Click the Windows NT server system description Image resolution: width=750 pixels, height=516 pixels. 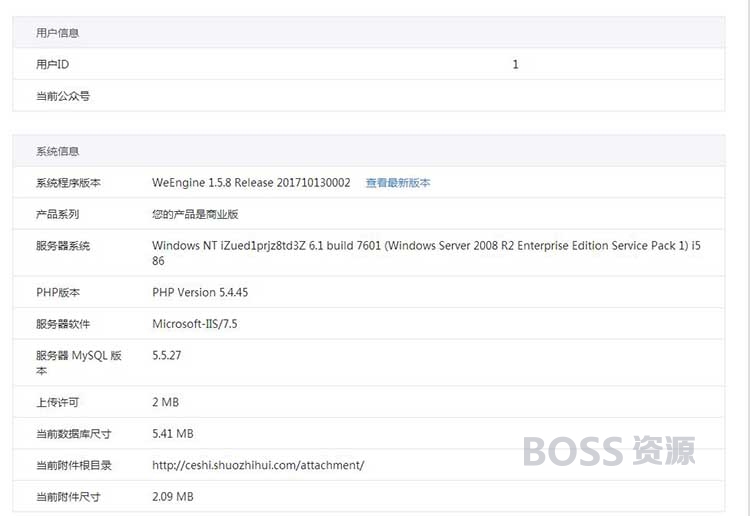[426, 253]
